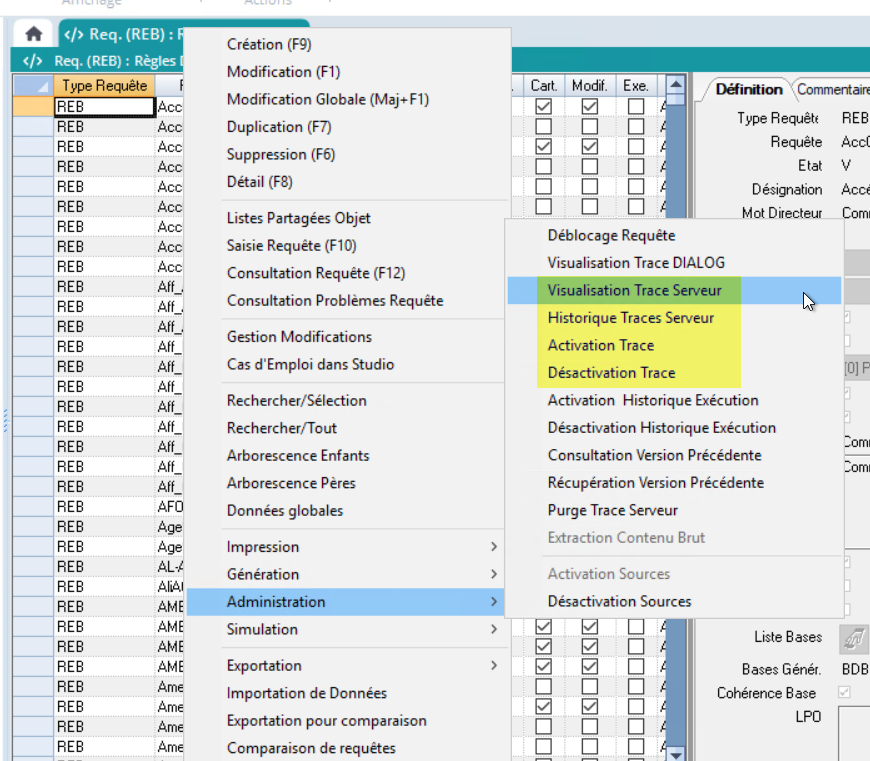Select Visualisation Trace Serveur
Image resolution: width=870 pixels, height=761 pixels.
pos(634,290)
